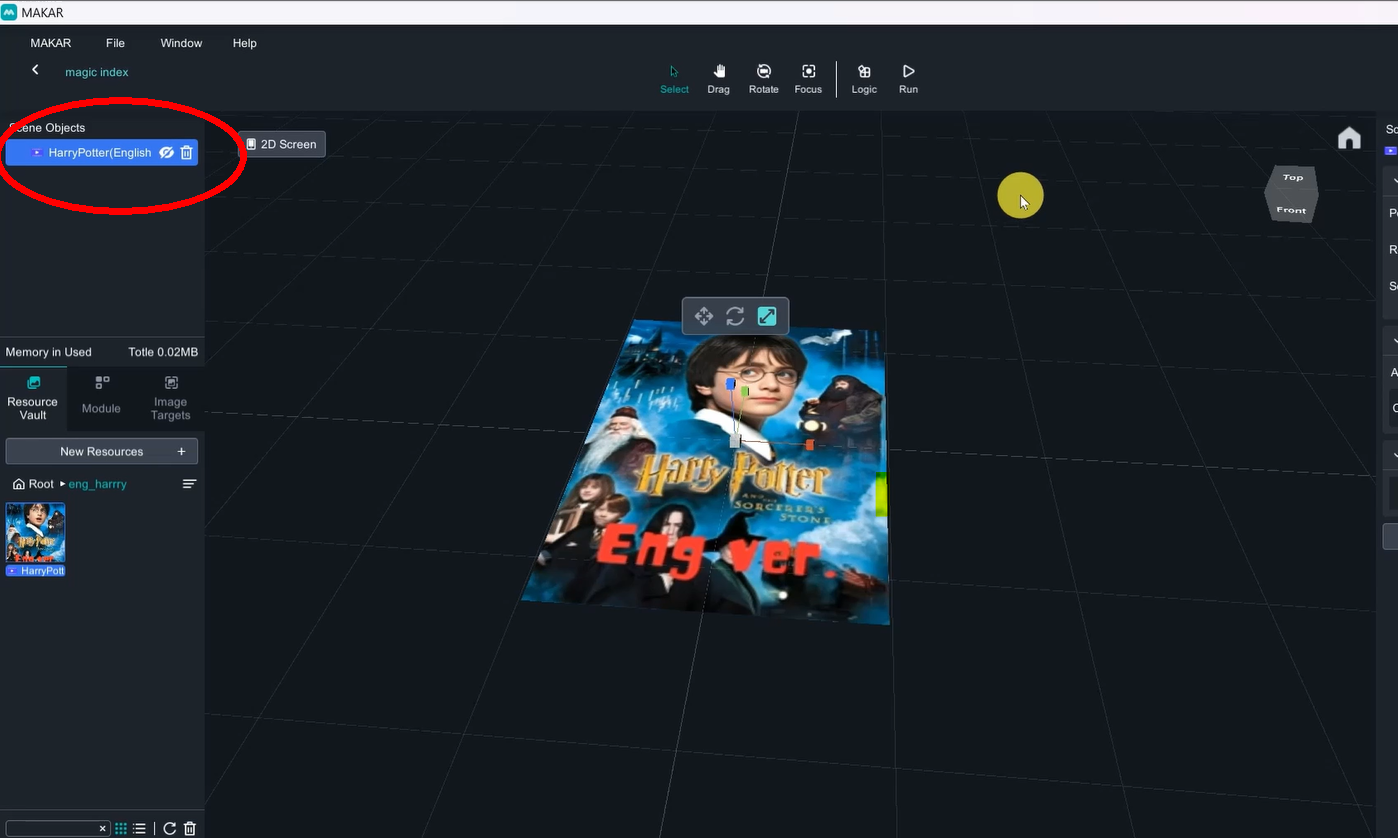
Task: Switch resources to grid view
Action: click(x=121, y=828)
